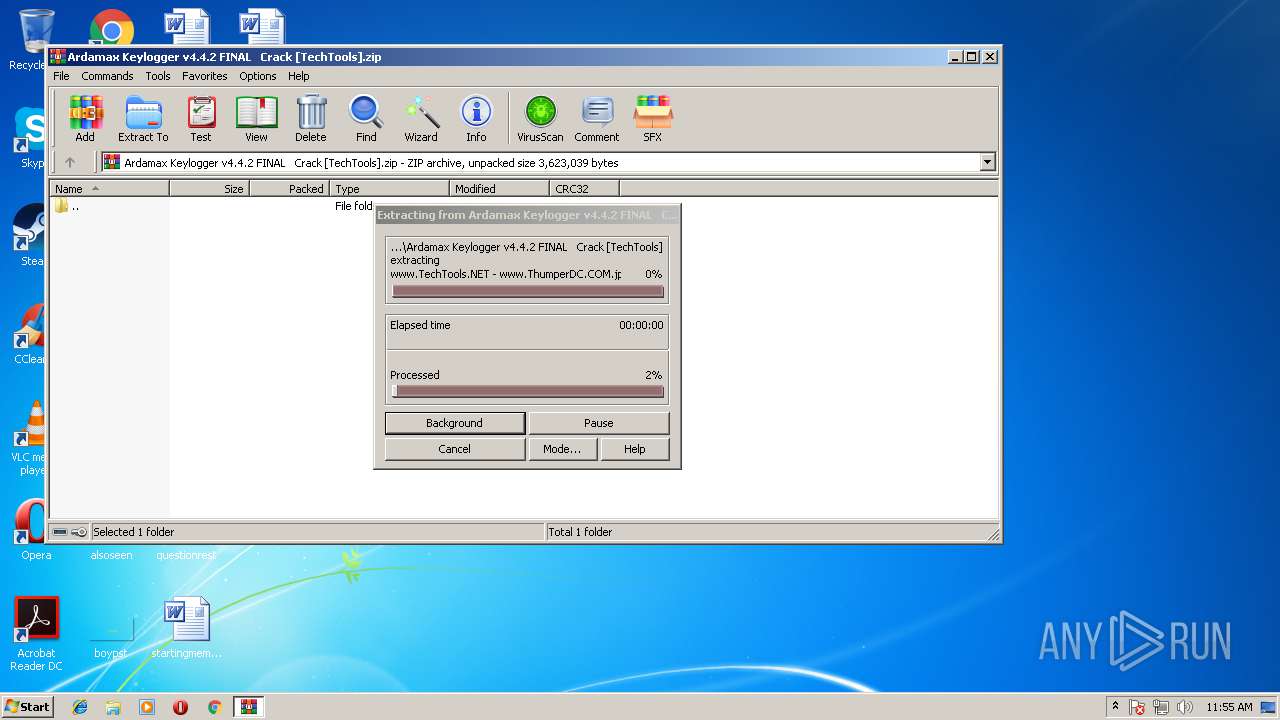Sort by the Type column header
1280x720 pixels.
point(389,188)
